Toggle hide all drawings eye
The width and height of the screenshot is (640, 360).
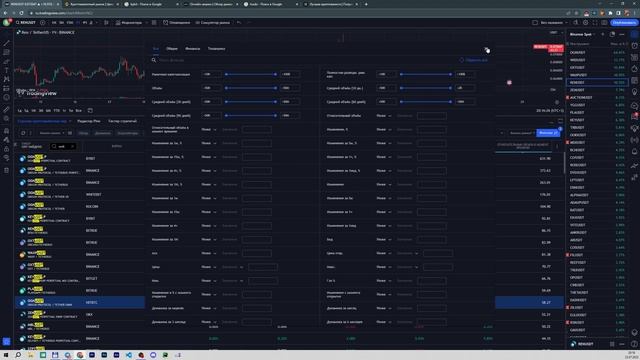click(x=7, y=158)
